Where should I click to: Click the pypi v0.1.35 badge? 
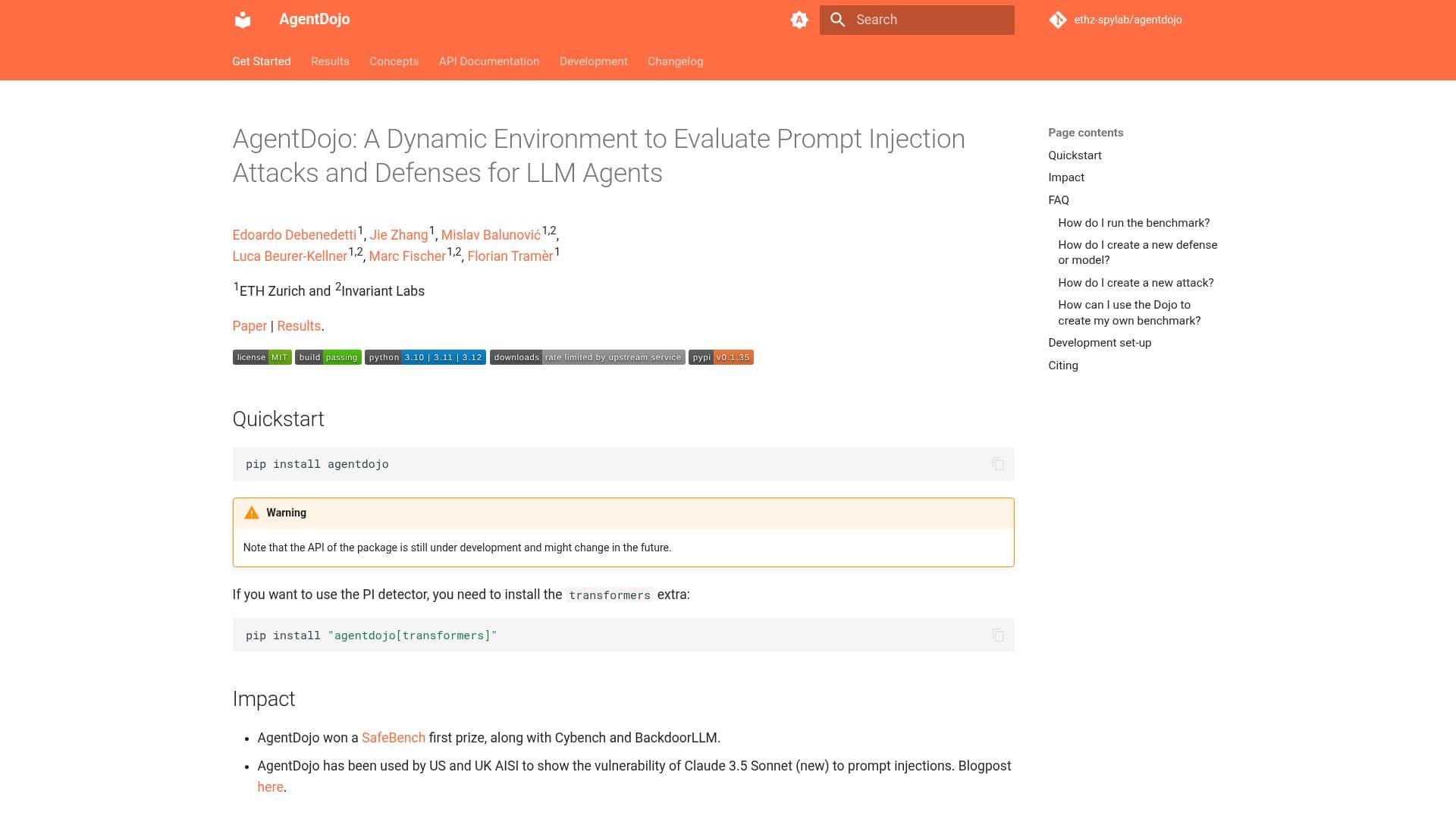[721, 357]
